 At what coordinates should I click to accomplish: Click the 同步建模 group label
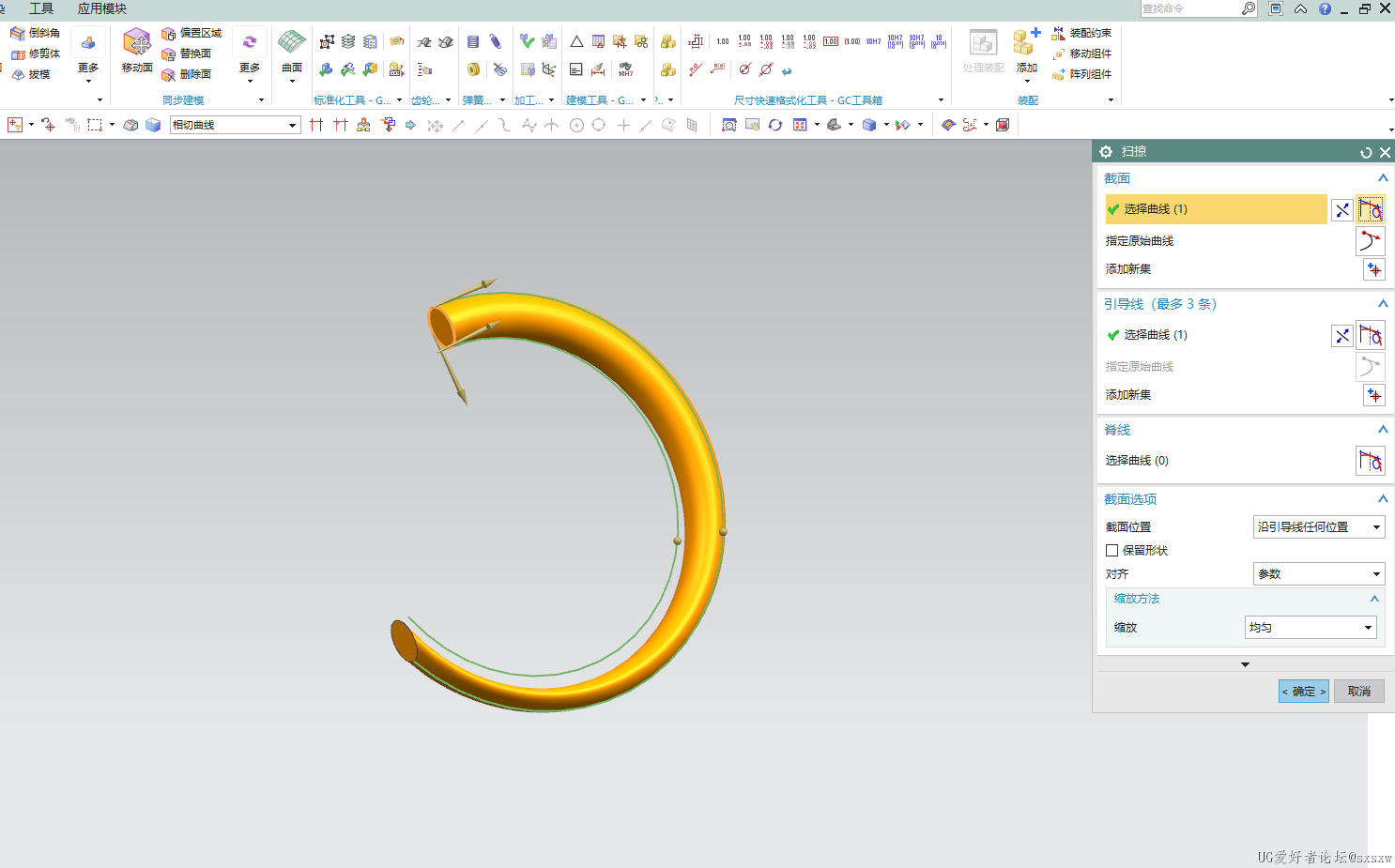click(183, 100)
